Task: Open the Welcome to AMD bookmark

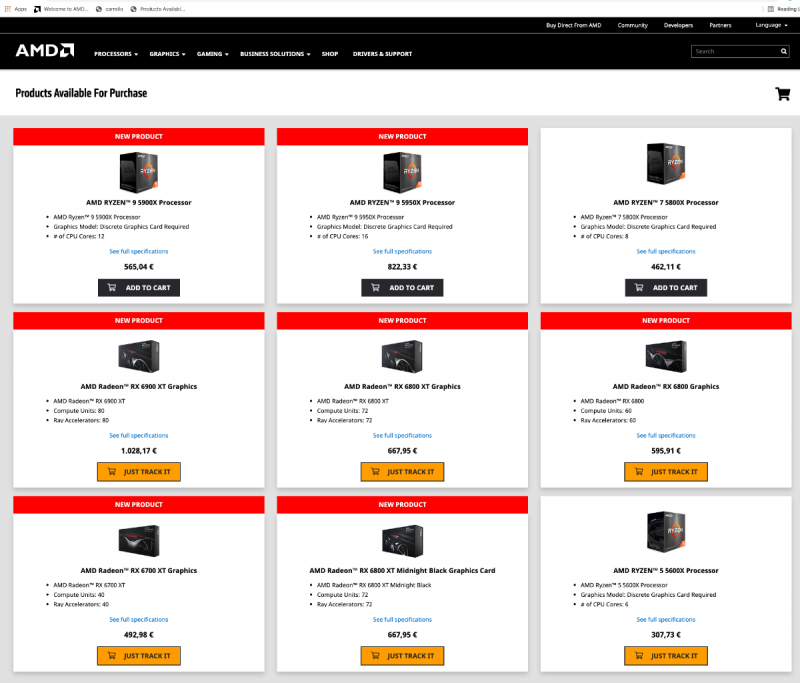Action: pos(61,9)
